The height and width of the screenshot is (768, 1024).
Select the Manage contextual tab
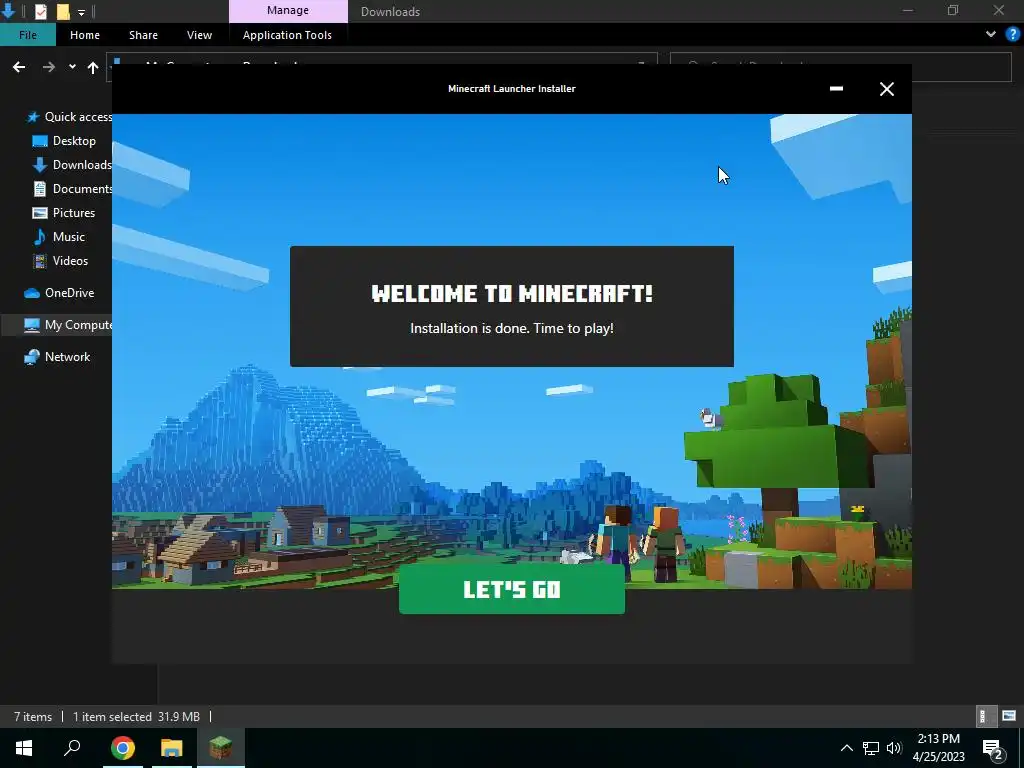(x=288, y=11)
